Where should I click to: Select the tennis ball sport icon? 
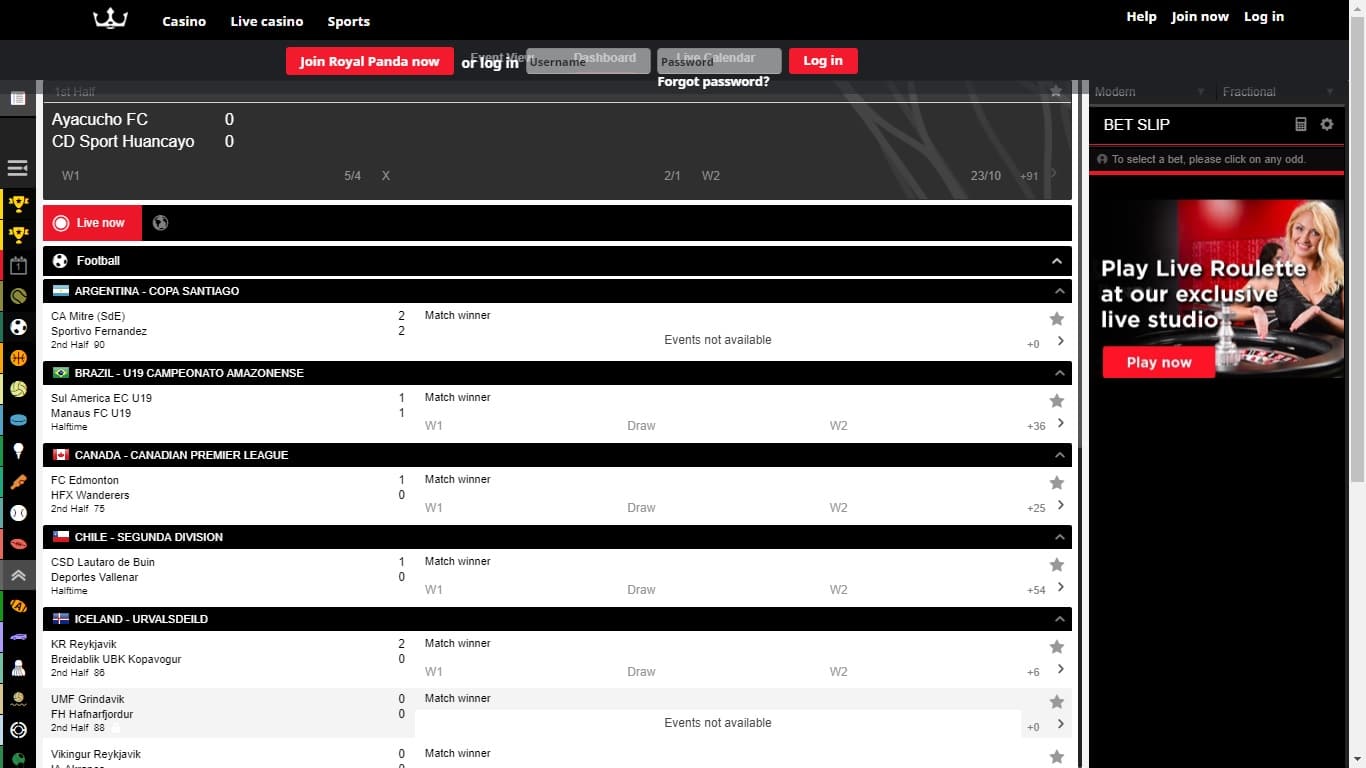(18, 296)
